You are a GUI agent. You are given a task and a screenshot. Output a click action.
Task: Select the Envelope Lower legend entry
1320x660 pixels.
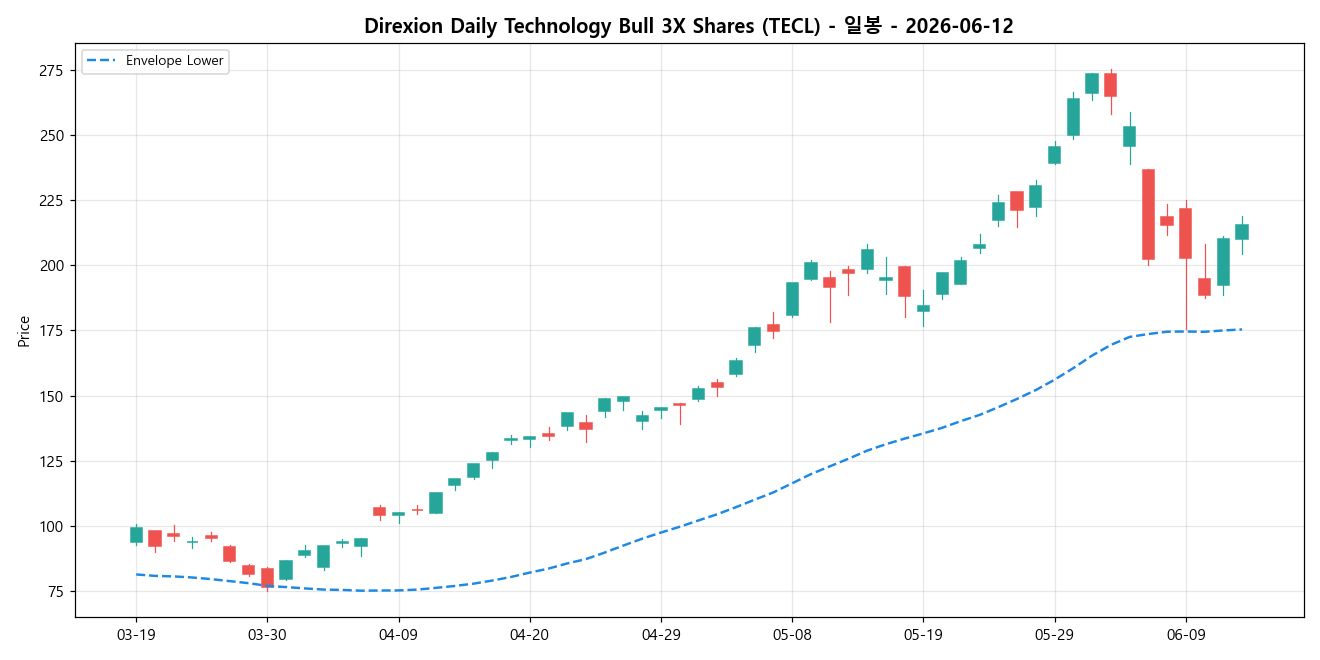155,61
